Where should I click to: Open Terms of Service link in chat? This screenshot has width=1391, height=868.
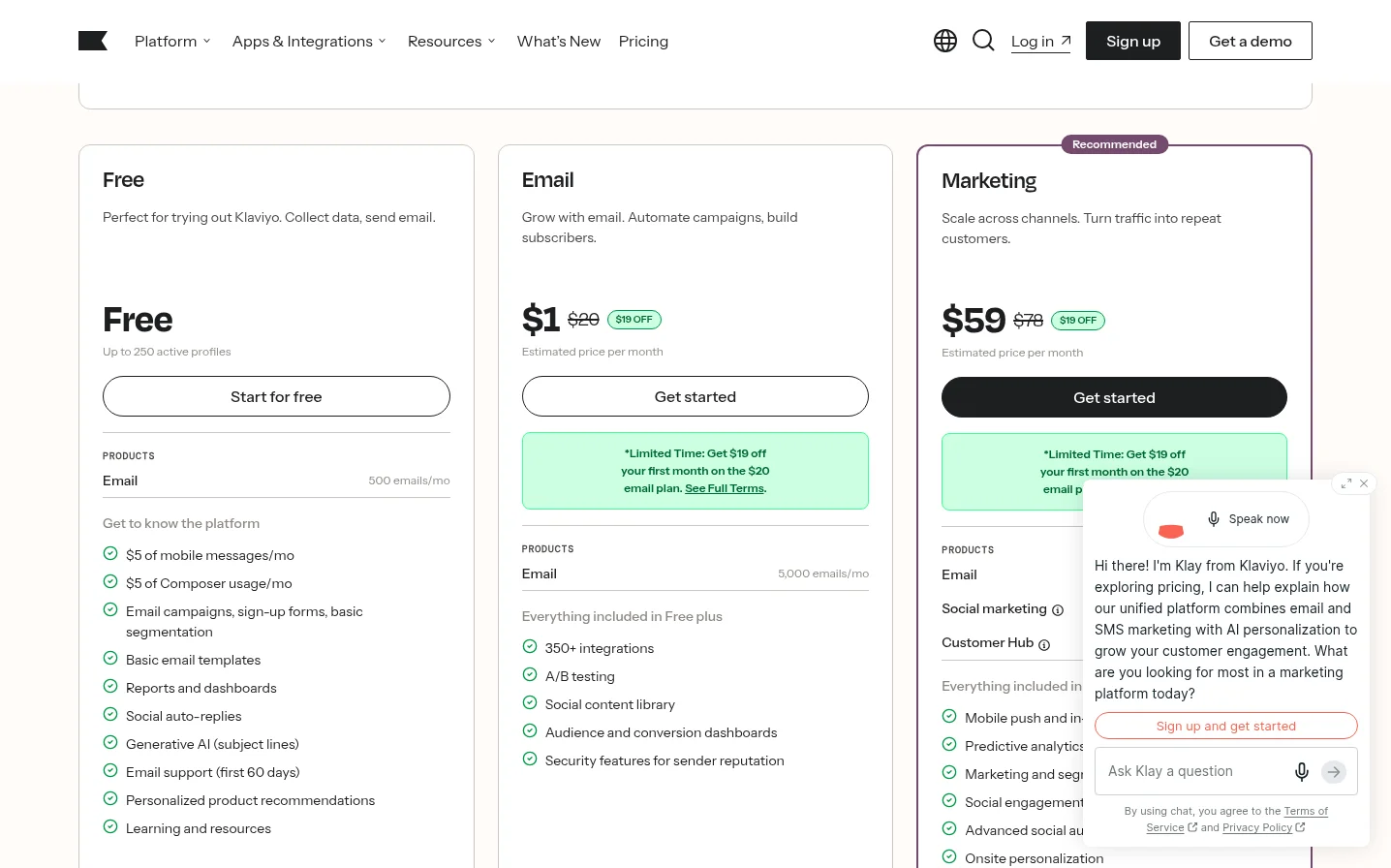[1237, 820]
